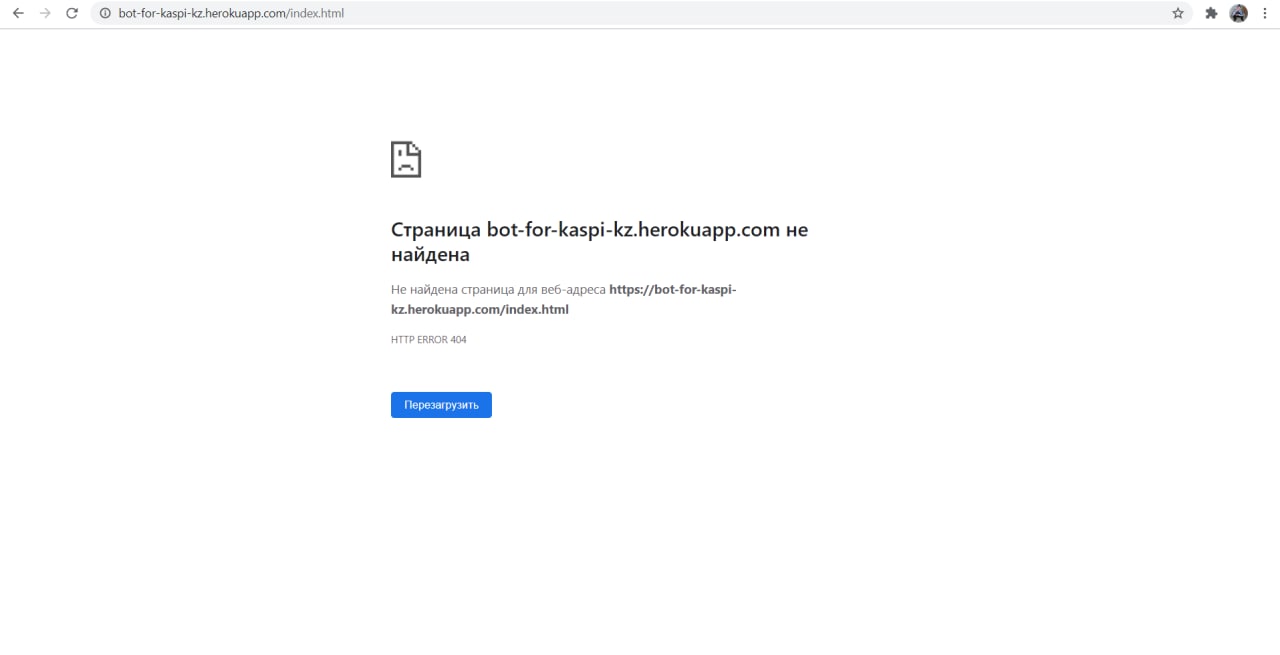
Task: Click the HTTP ERROR 404 text
Action: pos(429,340)
